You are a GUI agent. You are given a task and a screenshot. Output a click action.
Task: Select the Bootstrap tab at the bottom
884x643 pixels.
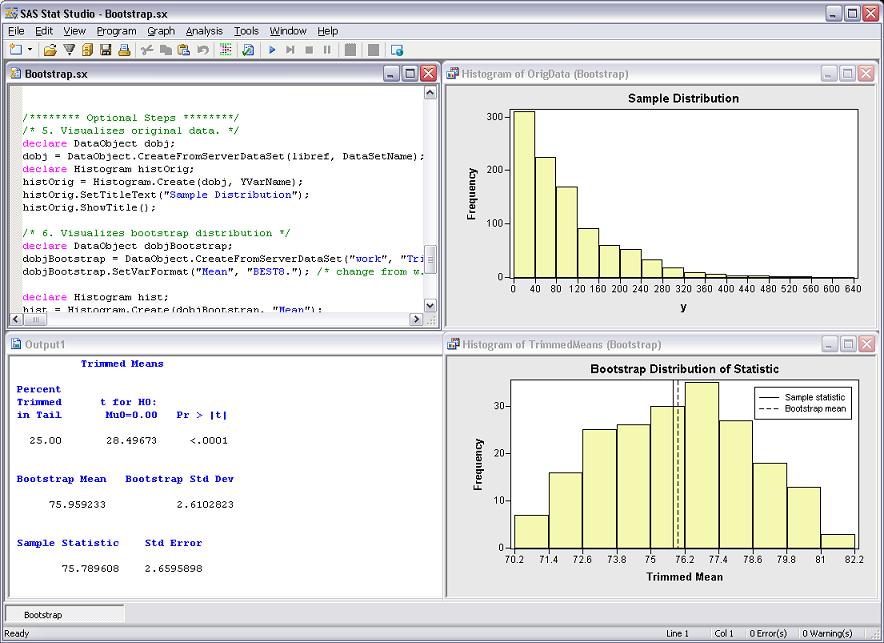pyautogui.click(x=41, y=614)
